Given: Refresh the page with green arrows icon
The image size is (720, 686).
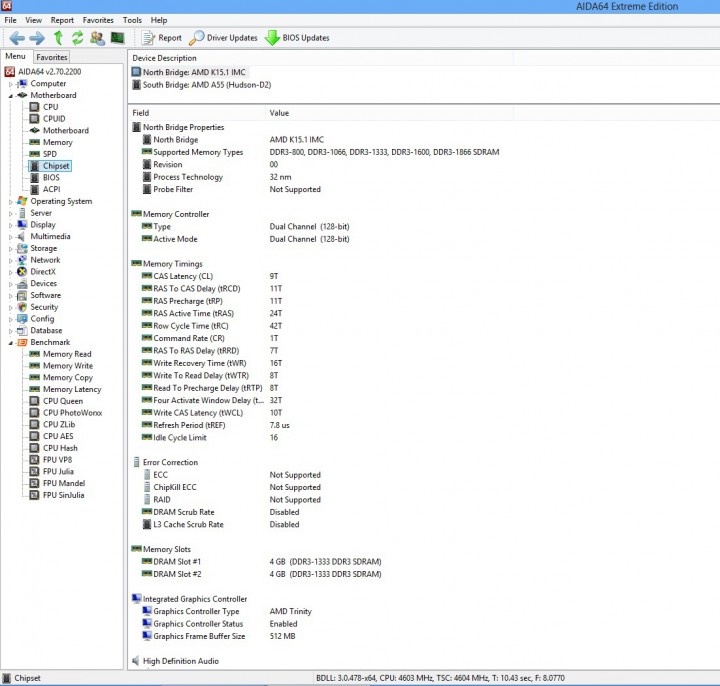Looking at the screenshot, I should tap(78, 38).
